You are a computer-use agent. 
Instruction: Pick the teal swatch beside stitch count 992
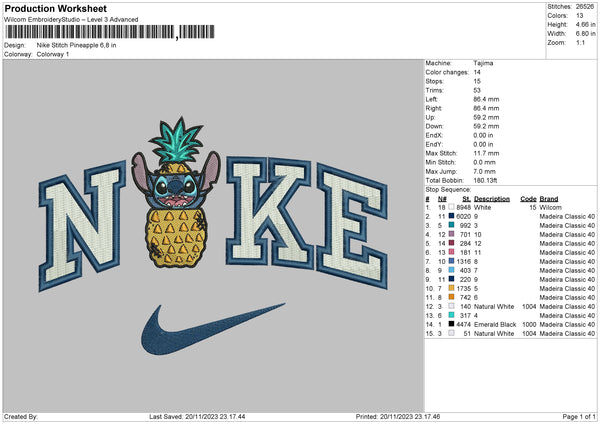[452, 225]
